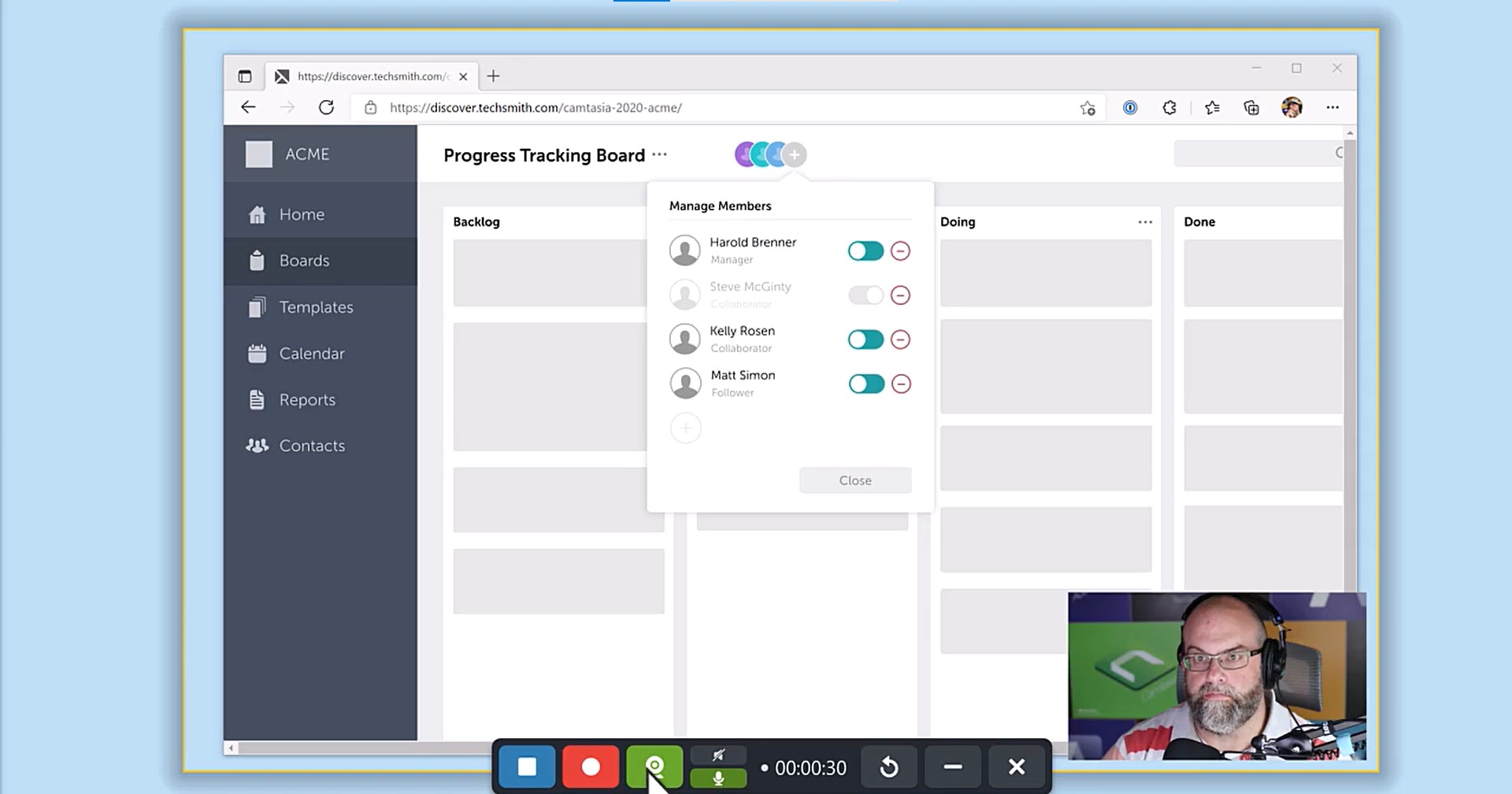Toggle the green webcam button in the recorder
Viewport: 1512px width, 794px height.
(654, 766)
